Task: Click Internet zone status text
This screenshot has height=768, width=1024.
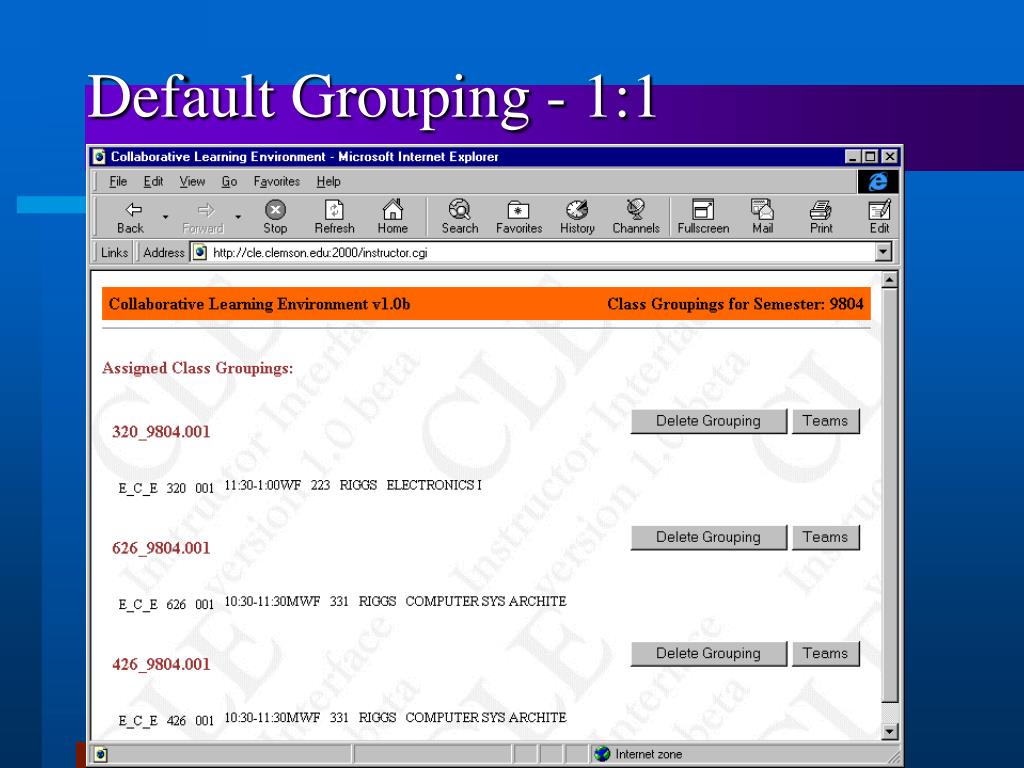Action: coord(648,754)
